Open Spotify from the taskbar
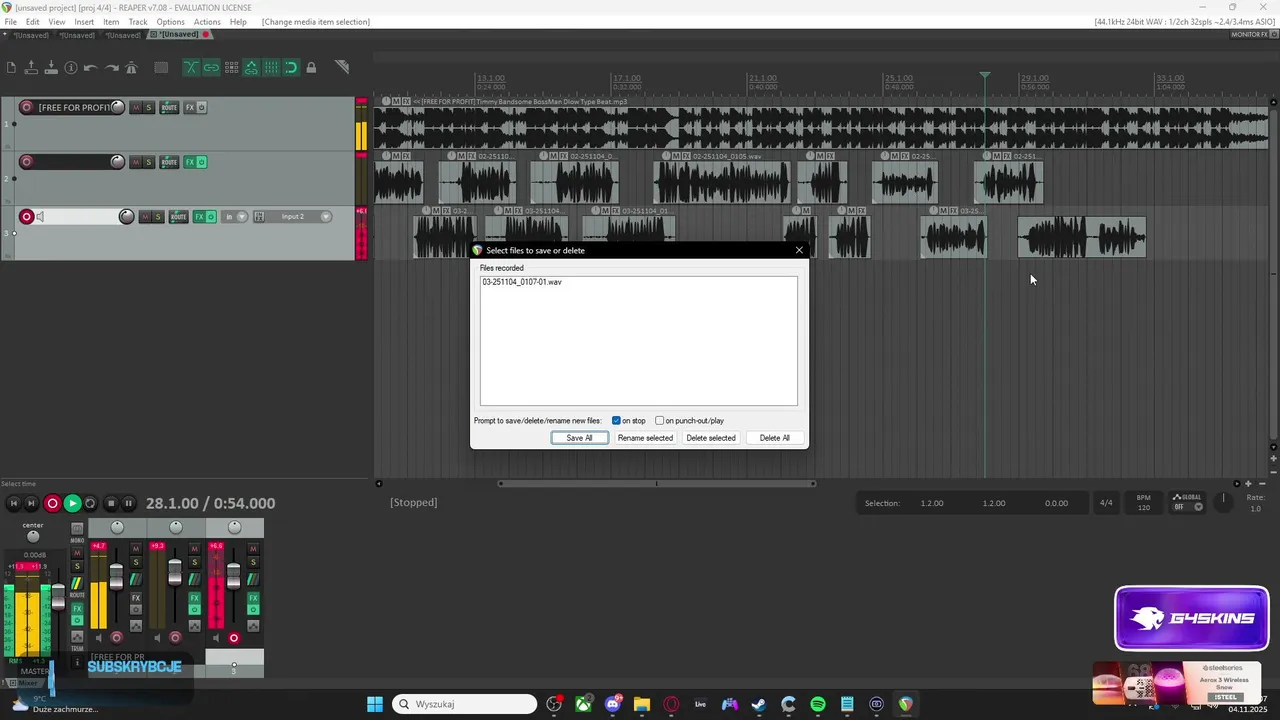The image size is (1280, 720). click(x=817, y=705)
